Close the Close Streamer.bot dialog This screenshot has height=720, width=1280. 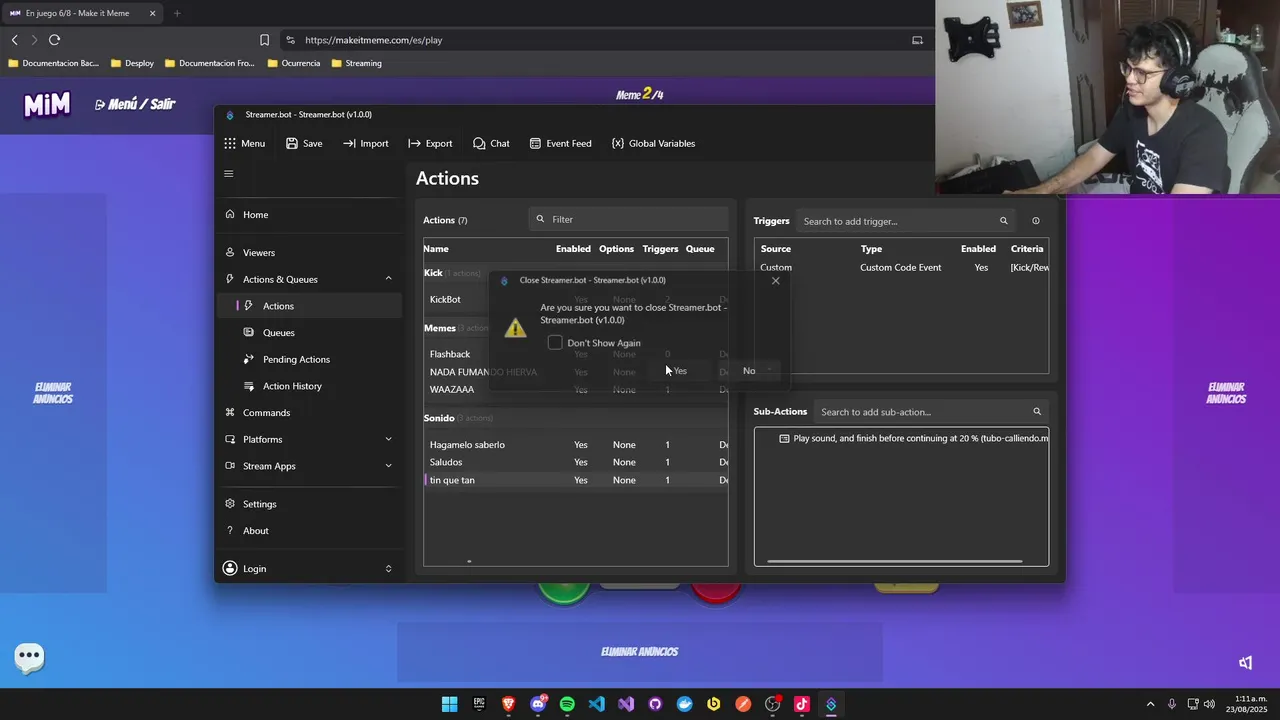[775, 281]
